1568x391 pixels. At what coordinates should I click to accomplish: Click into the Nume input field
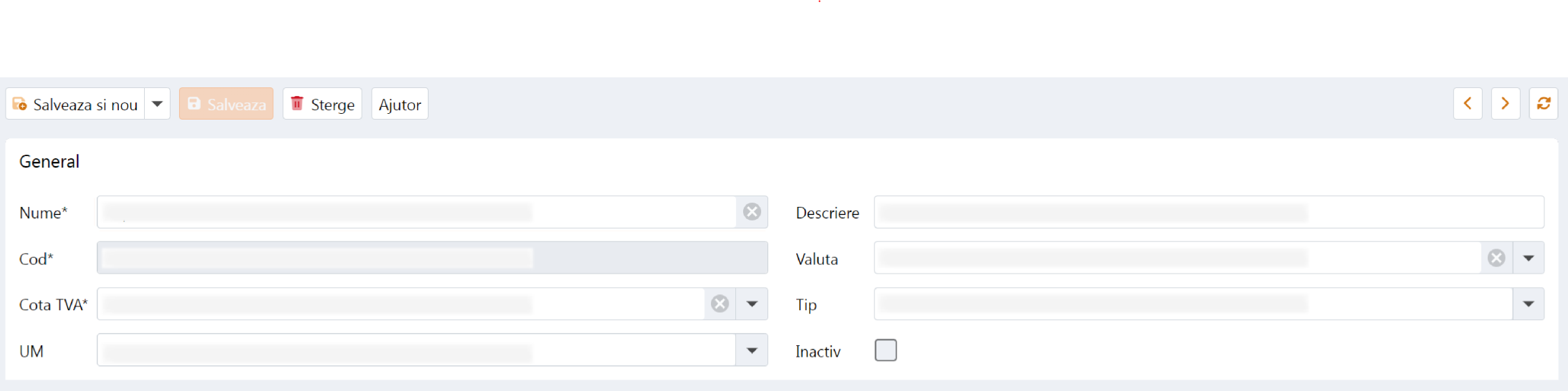click(416, 212)
